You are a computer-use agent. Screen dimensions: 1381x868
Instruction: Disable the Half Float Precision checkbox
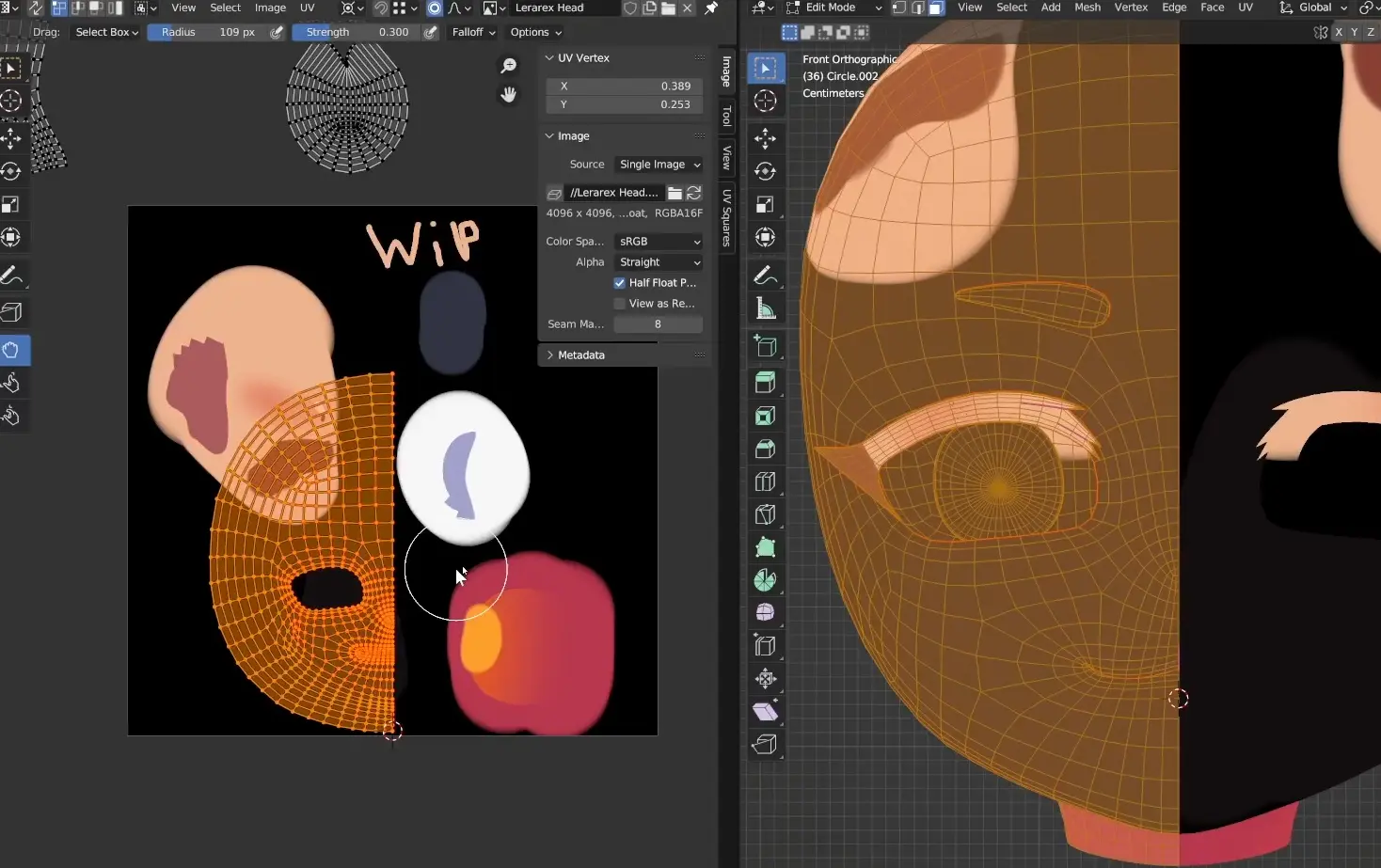(x=620, y=283)
